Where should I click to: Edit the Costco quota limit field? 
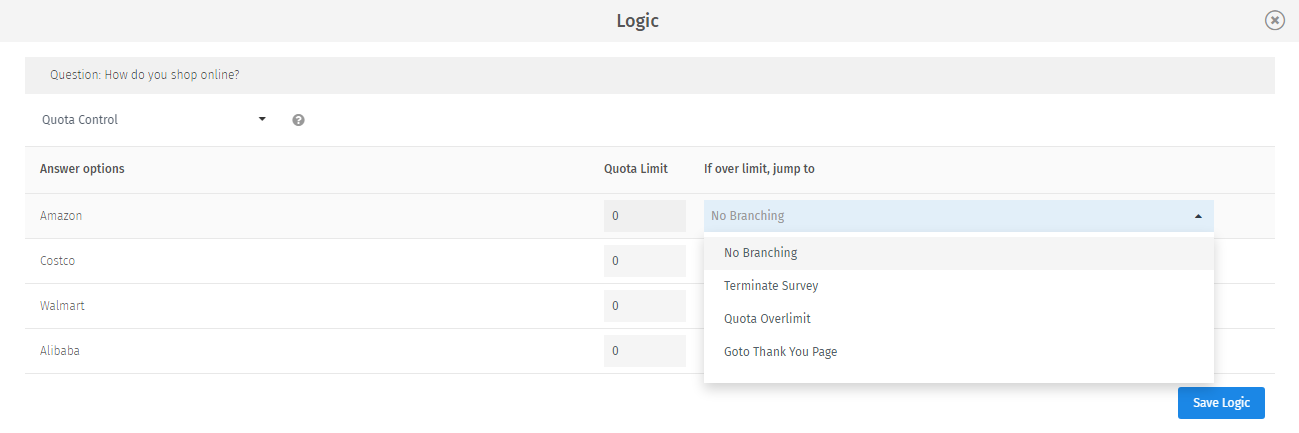click(x=644, y=261)
